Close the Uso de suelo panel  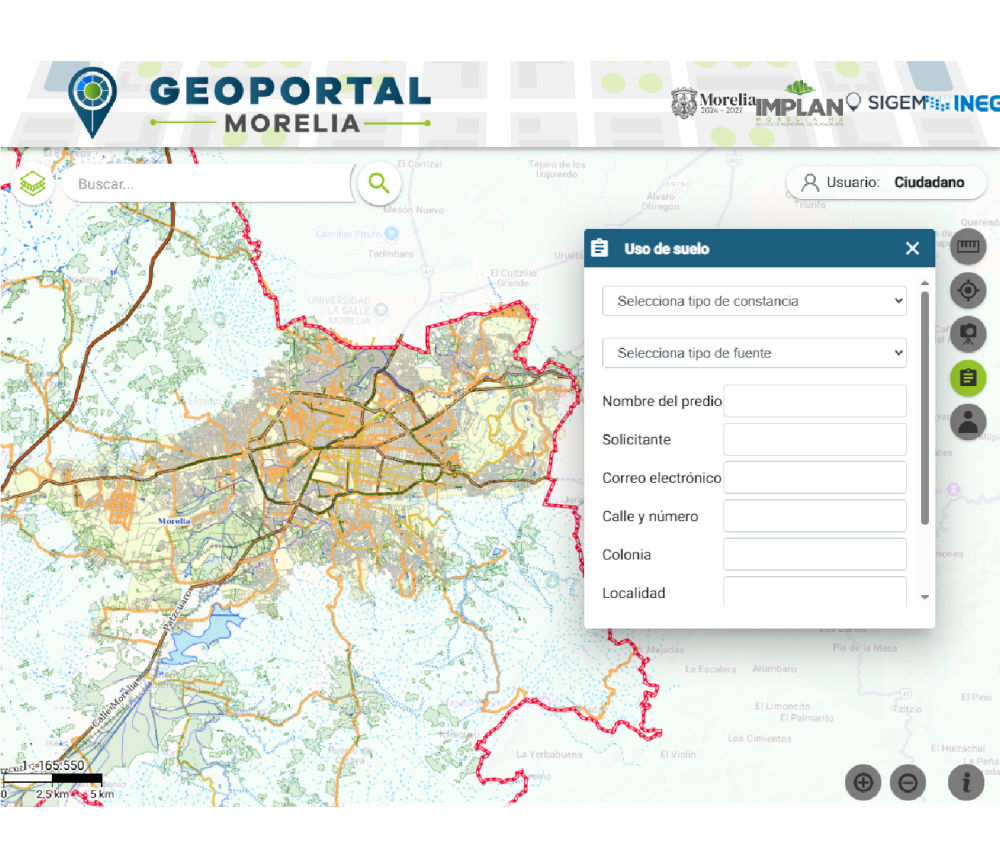click(x=912, y=249)
